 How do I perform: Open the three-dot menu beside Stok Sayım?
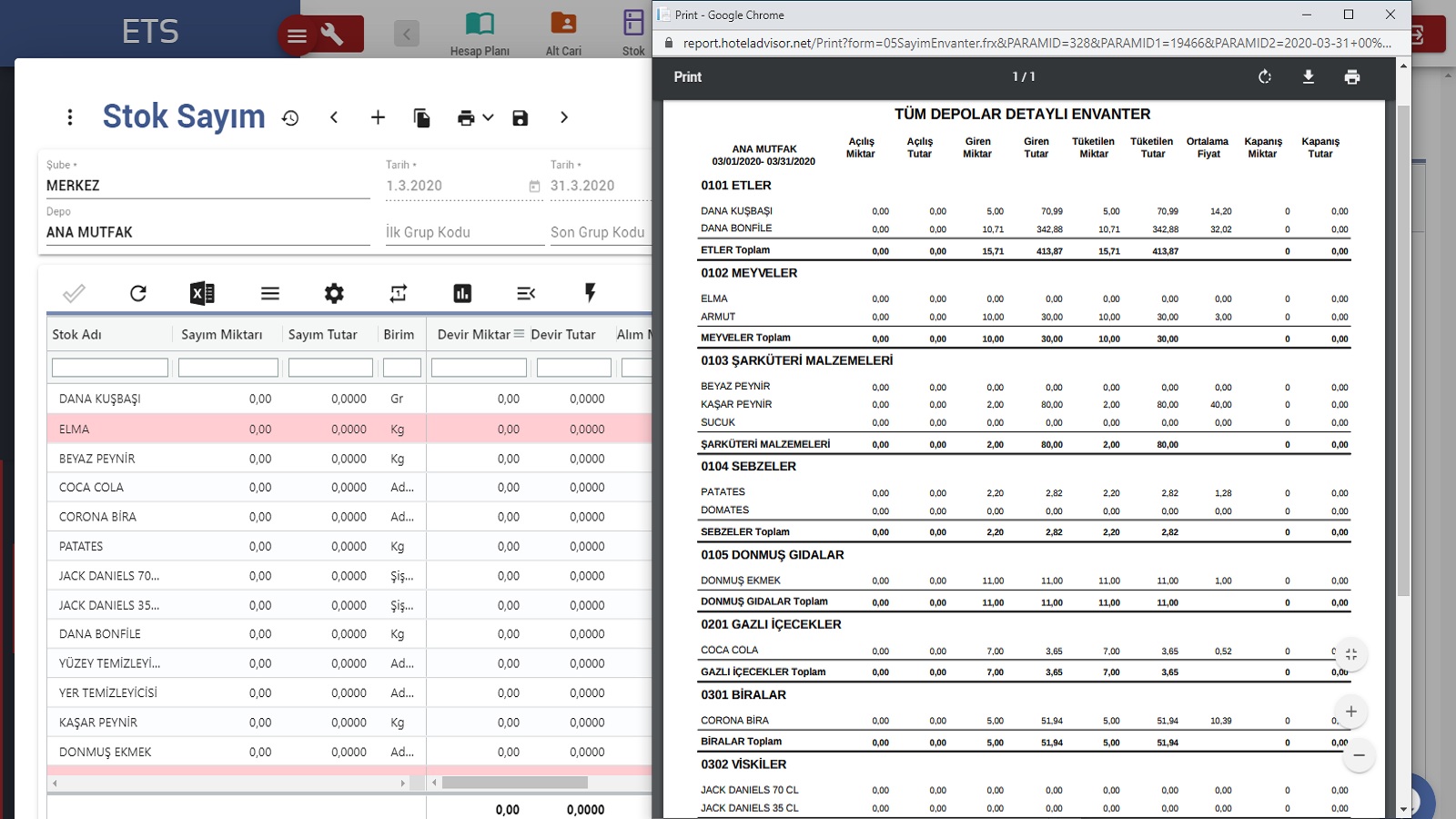[x=70, y=117]
